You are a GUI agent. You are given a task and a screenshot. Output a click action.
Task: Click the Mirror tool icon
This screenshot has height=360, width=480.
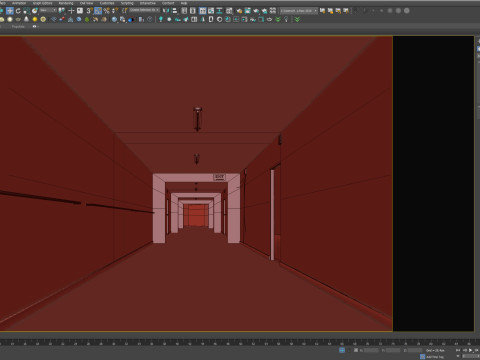click(166, 11)
